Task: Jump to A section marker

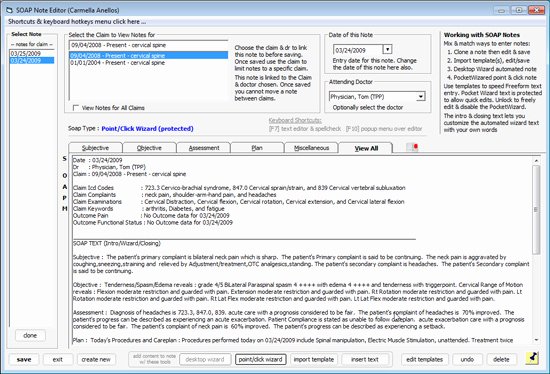Action: coord(65,187)
